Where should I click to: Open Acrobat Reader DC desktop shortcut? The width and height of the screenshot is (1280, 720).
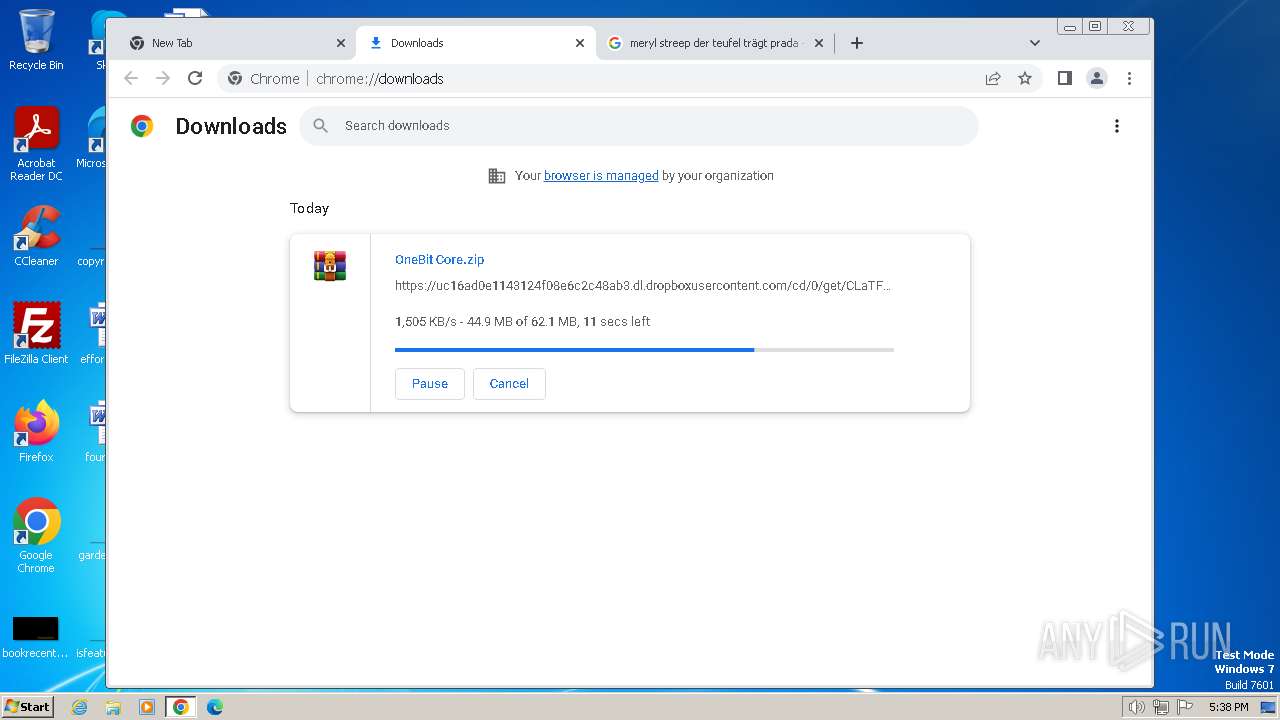coord(36,145)
